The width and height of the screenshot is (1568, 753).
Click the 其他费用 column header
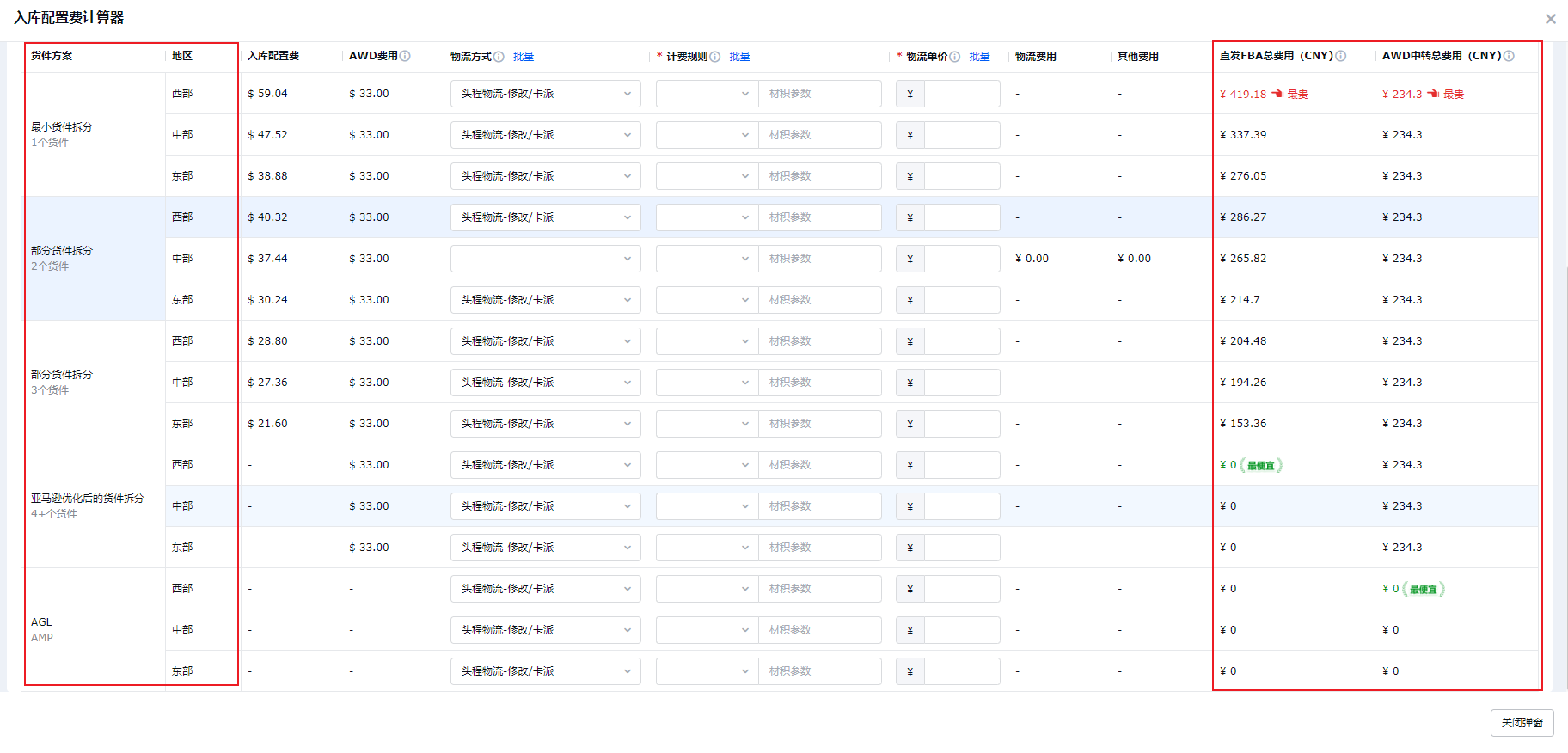tap(1138, 57)
